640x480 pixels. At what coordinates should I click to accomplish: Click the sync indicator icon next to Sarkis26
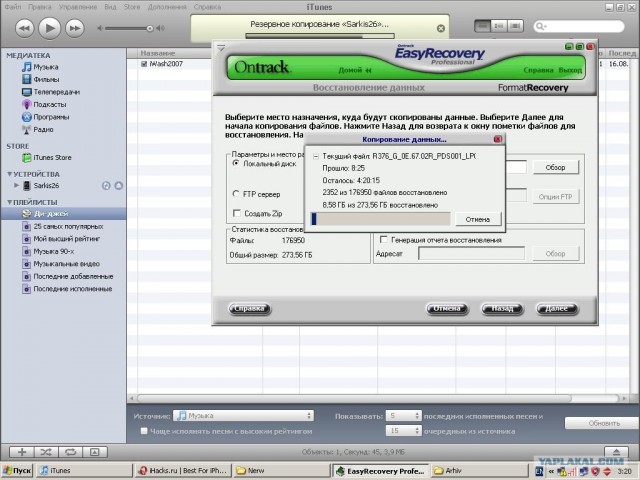[x=106, y=186]
